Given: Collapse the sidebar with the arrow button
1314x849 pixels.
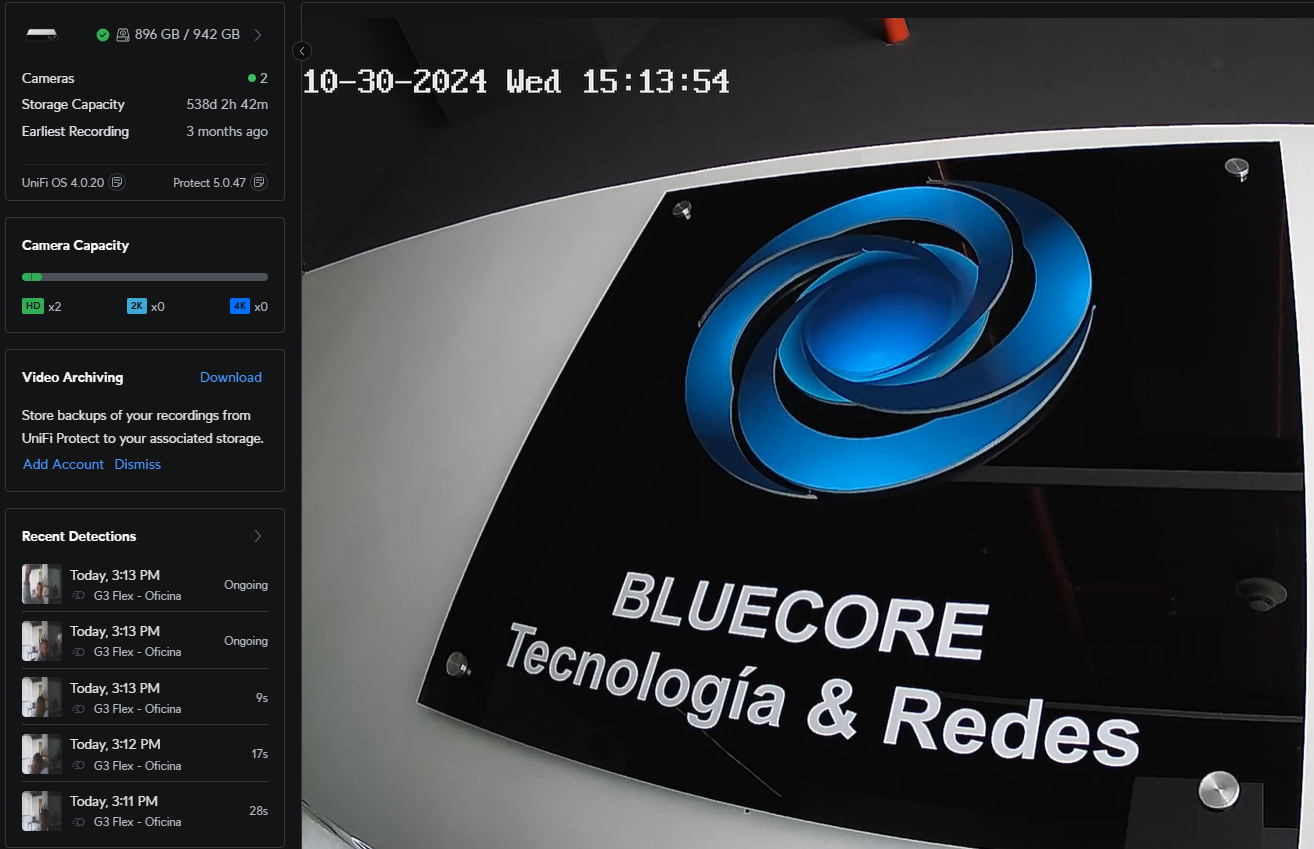Looking at the screenshot, I should click(302, 51).
